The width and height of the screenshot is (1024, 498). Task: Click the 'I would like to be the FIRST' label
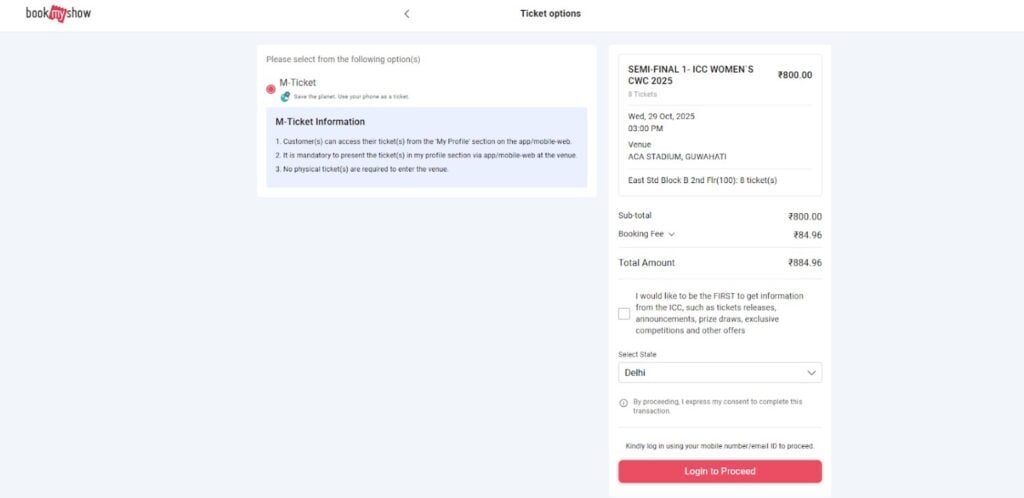(719, 313)
